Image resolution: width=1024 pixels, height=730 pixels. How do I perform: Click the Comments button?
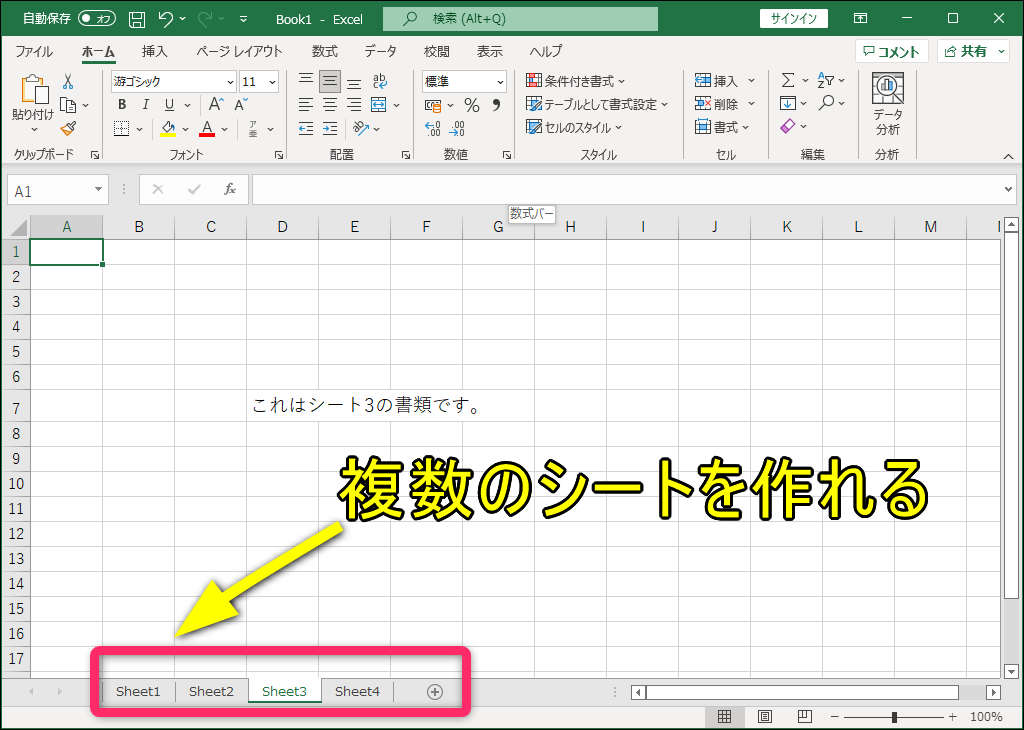click(891, 52)
